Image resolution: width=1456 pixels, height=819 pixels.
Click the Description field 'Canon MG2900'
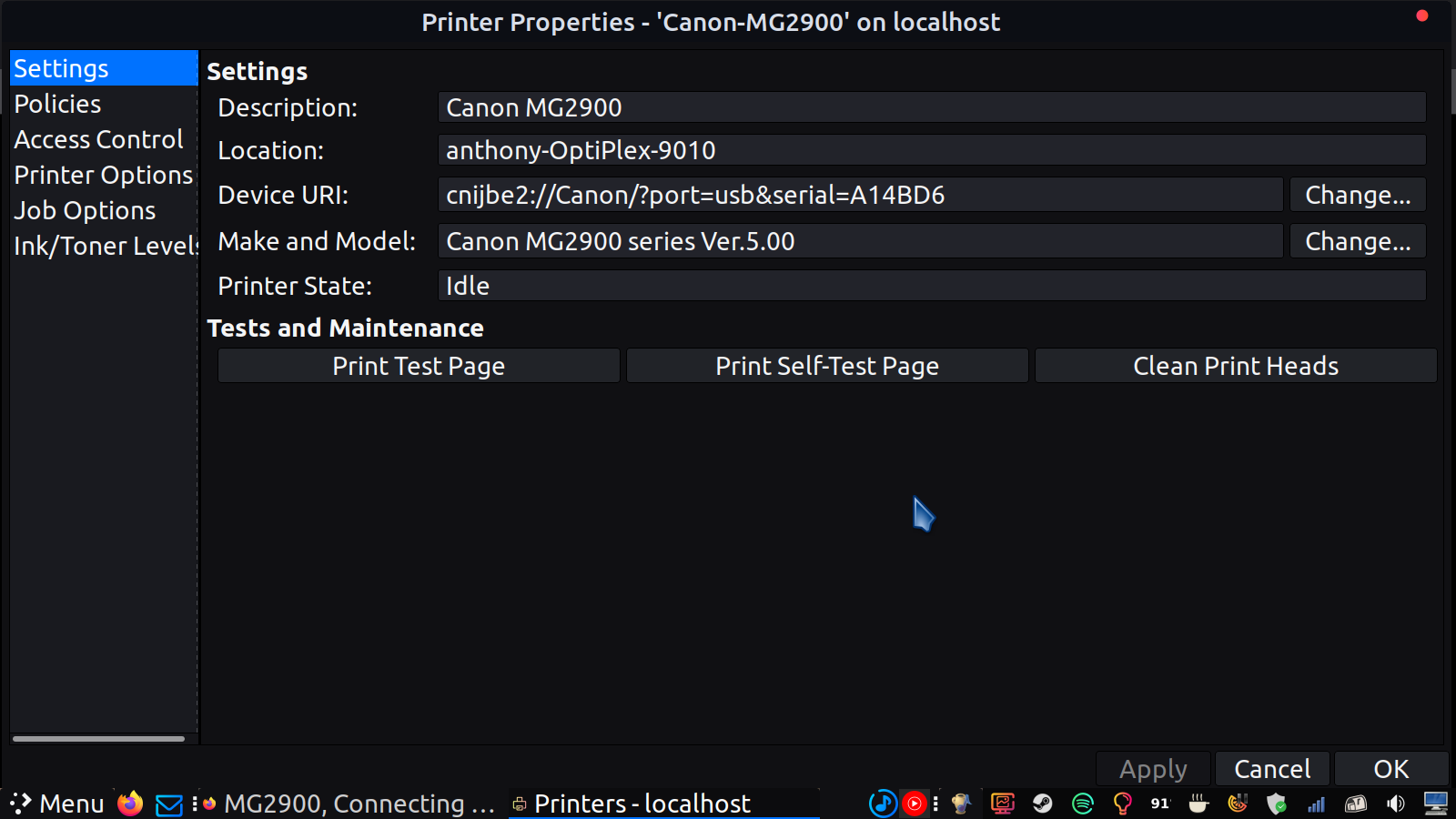coord(932,107)
